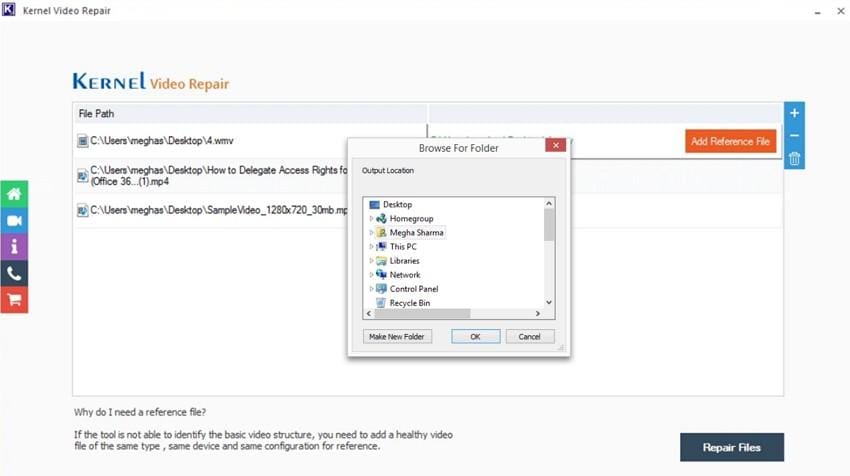The image size is (850, 476).
Task: Click the vertical scrollbar thumb in folder tree
Action: coord(549,224)
